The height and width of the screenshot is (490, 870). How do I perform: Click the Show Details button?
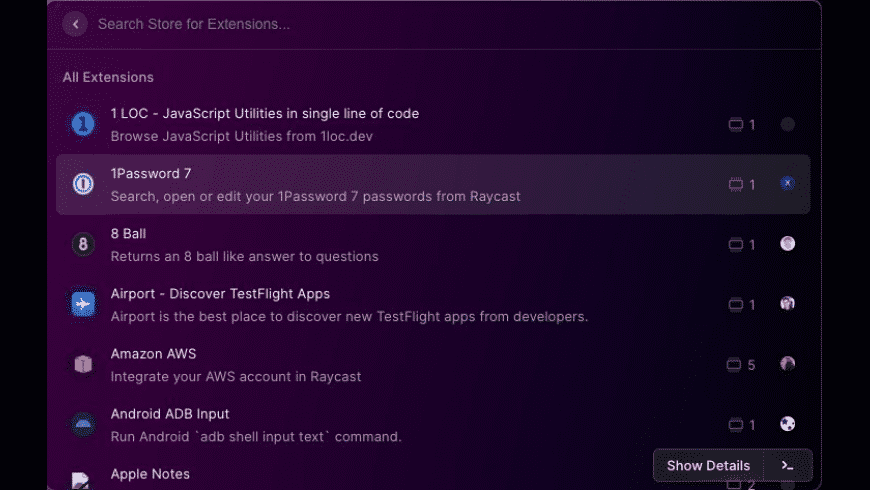(x=708, y=466)
